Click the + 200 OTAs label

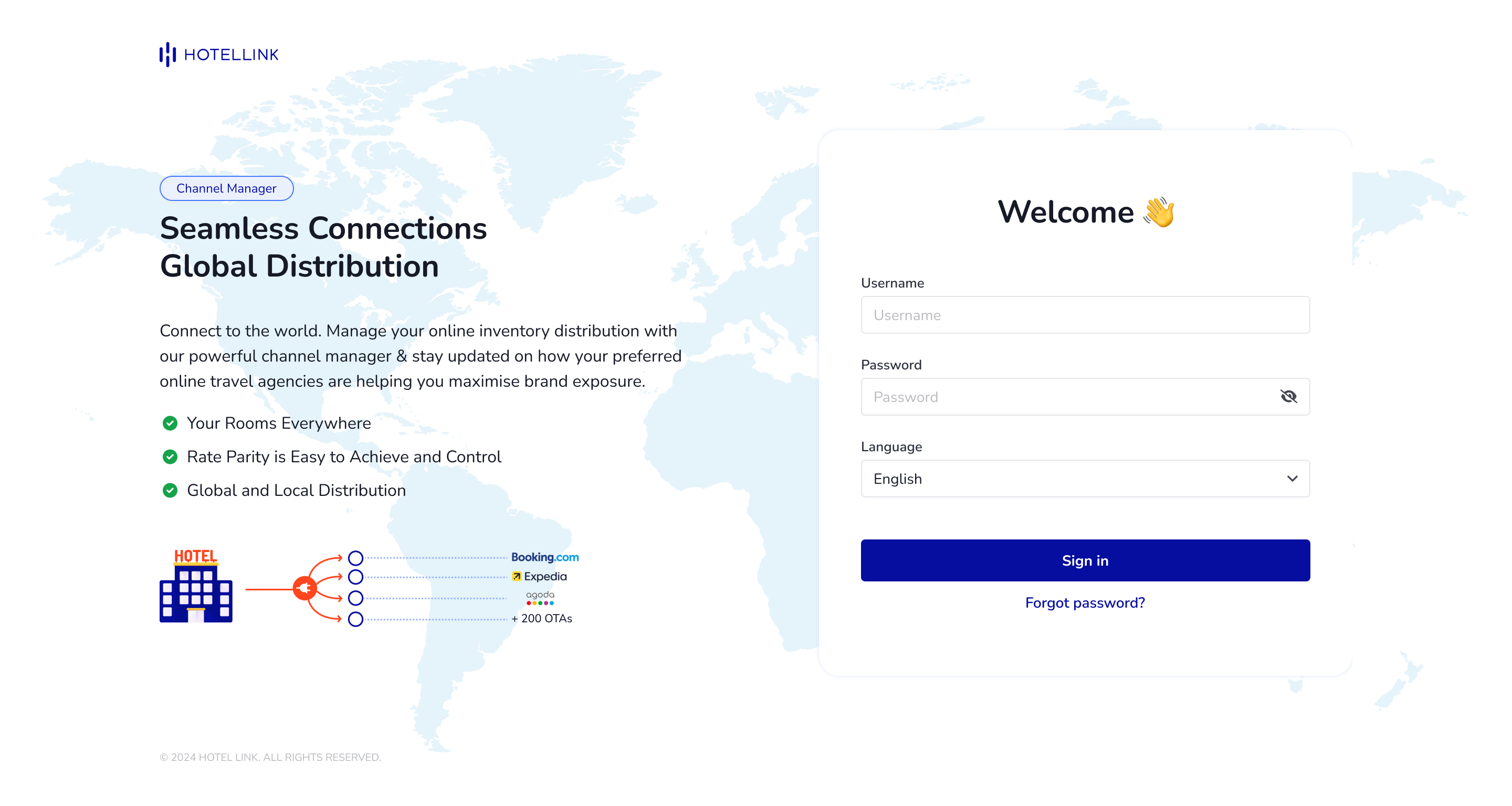(x=542, y=618)
